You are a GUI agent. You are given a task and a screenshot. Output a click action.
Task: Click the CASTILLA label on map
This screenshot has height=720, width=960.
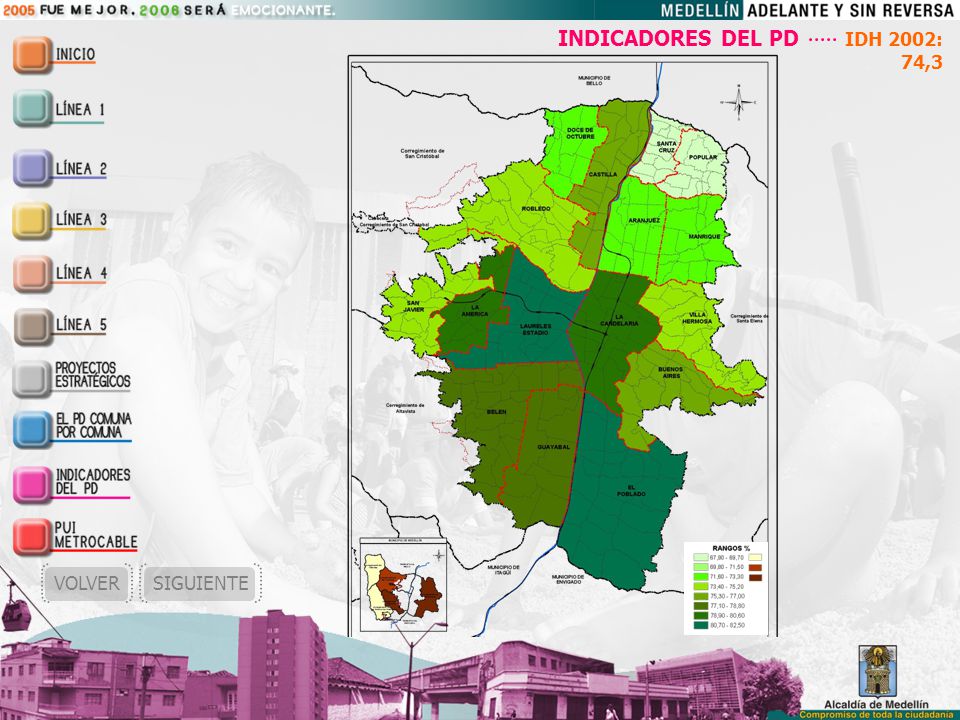click(x=602, y=174)
